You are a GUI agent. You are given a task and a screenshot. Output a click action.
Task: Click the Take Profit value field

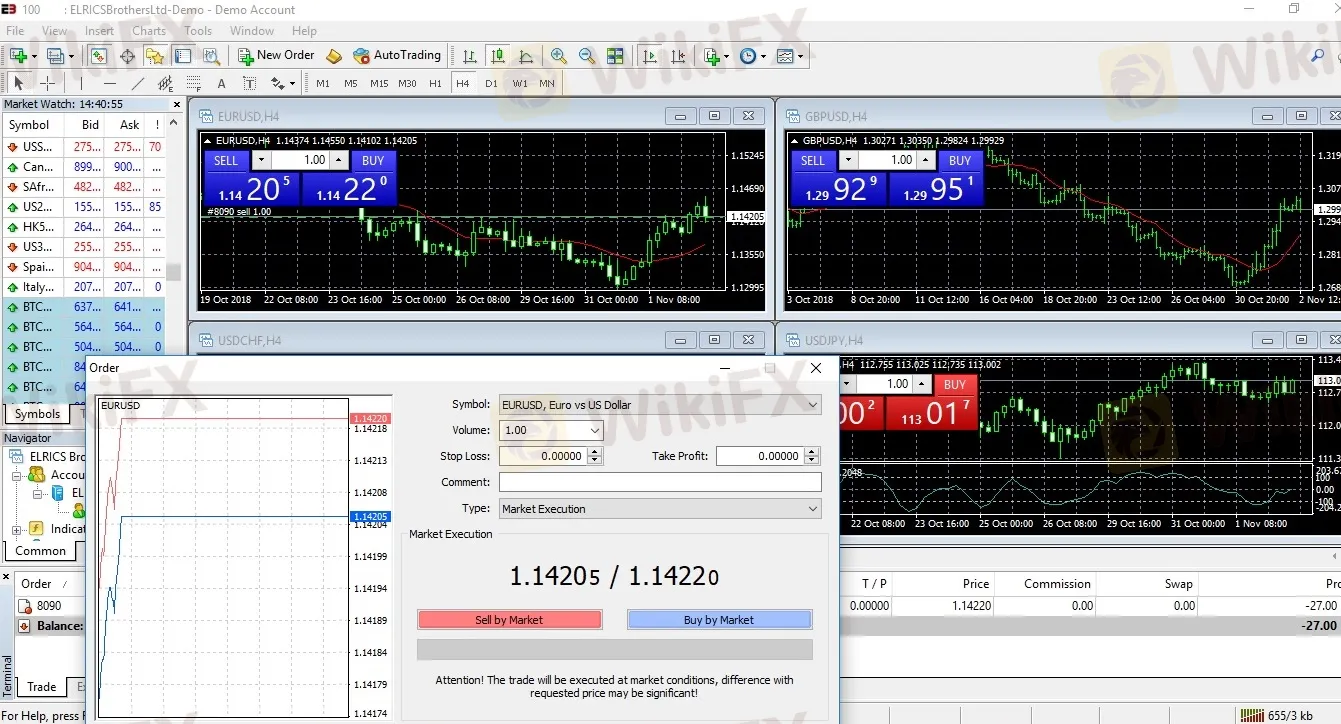click(x=760, y=456)
